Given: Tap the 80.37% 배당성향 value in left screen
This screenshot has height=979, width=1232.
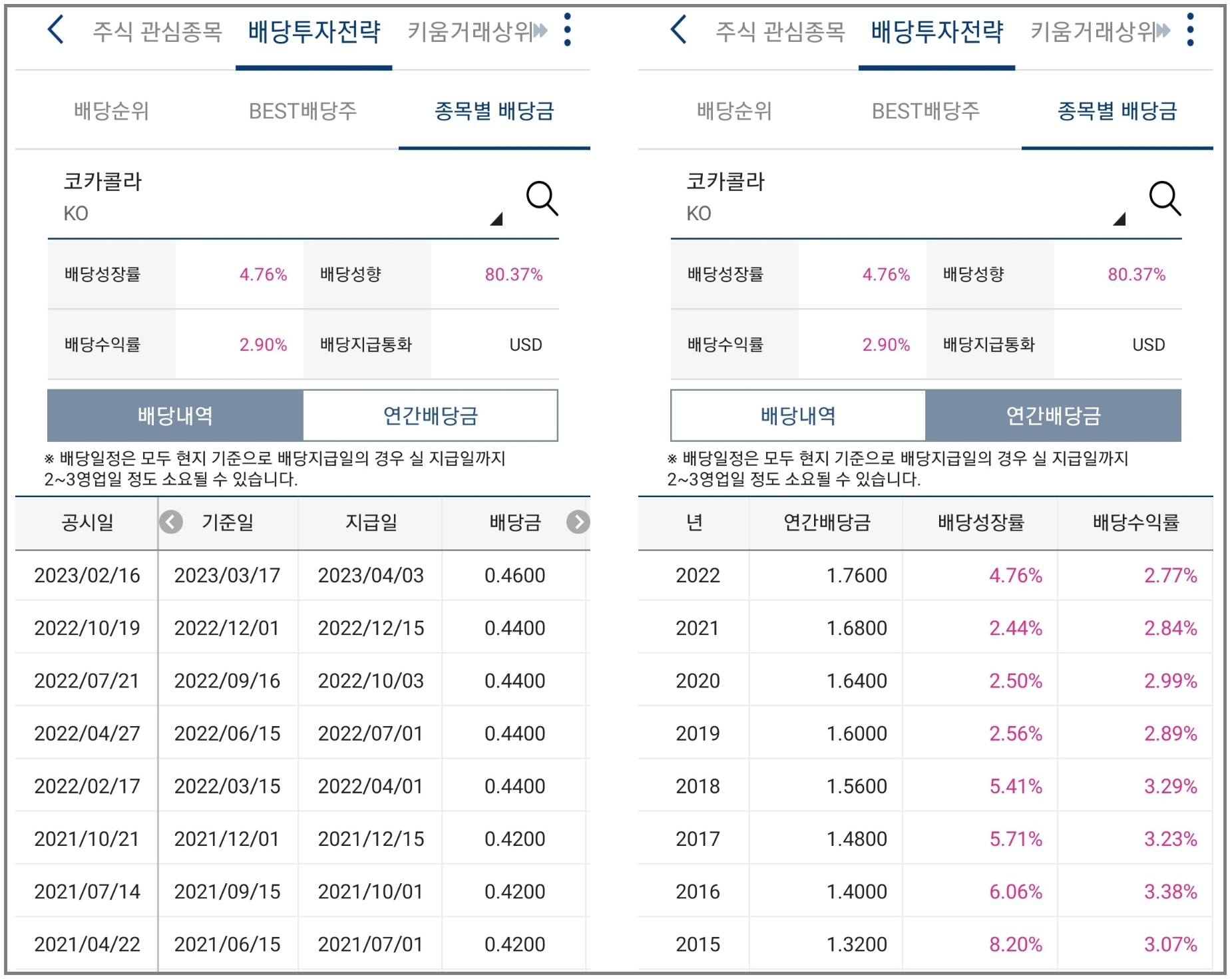Looking at the screenshot, I should (x=513, y=274).
